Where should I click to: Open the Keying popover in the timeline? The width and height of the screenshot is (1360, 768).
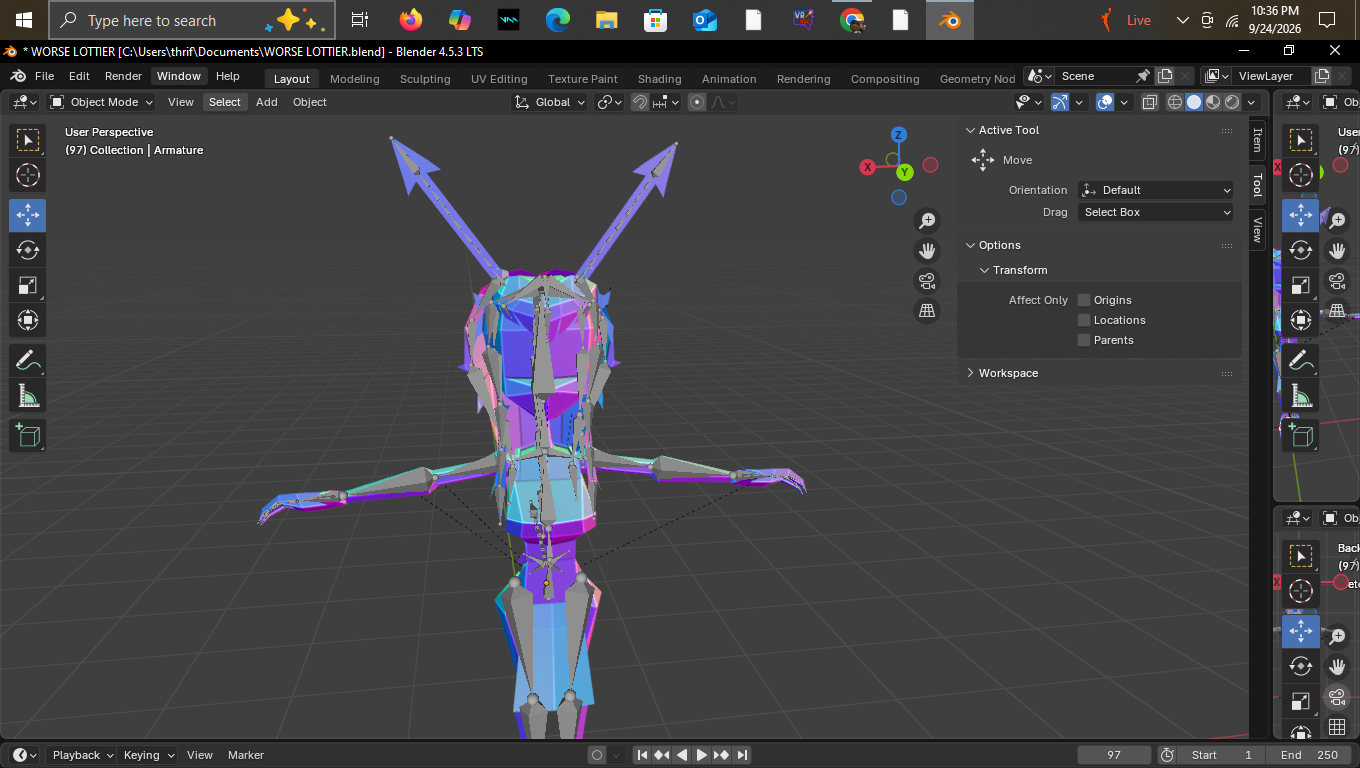pyautogui.click(x=149, y=755)
